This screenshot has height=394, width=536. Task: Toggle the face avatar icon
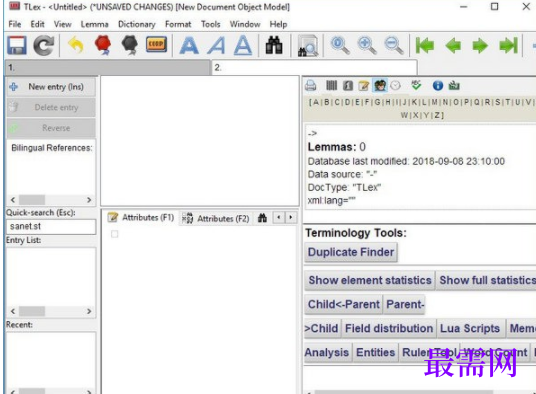pyautogui.click(x=380, y=85)
